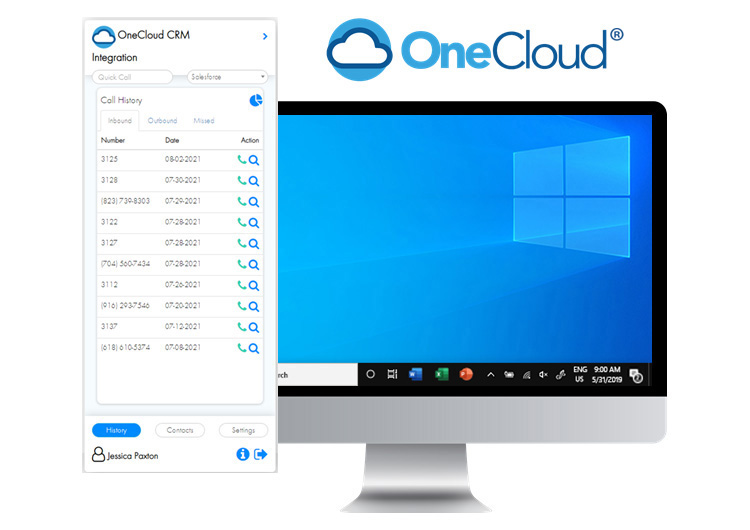The image size is (750, 530).
Task: Open the Salesforce CRM dropdown
Action: coord(228,77)
